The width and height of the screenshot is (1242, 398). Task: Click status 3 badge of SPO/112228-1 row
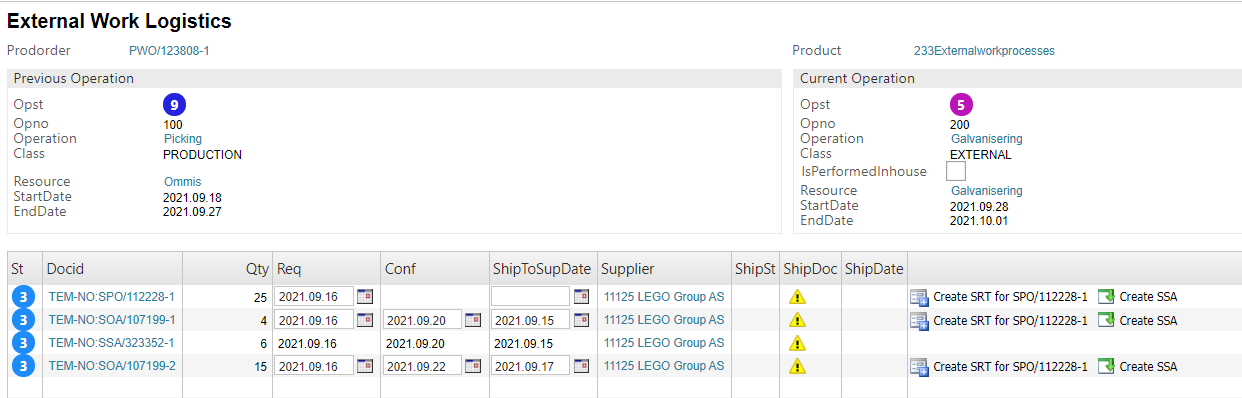24,297
